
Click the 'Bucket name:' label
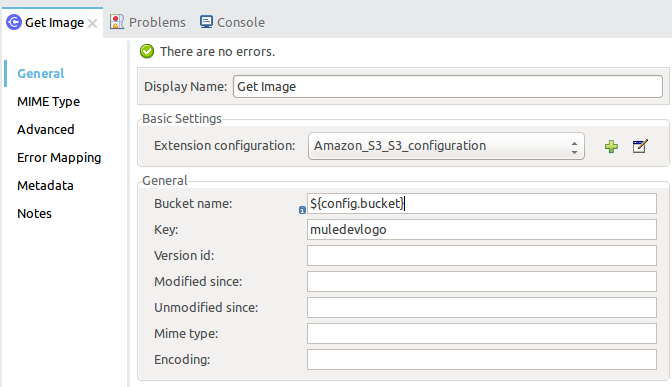193,204
